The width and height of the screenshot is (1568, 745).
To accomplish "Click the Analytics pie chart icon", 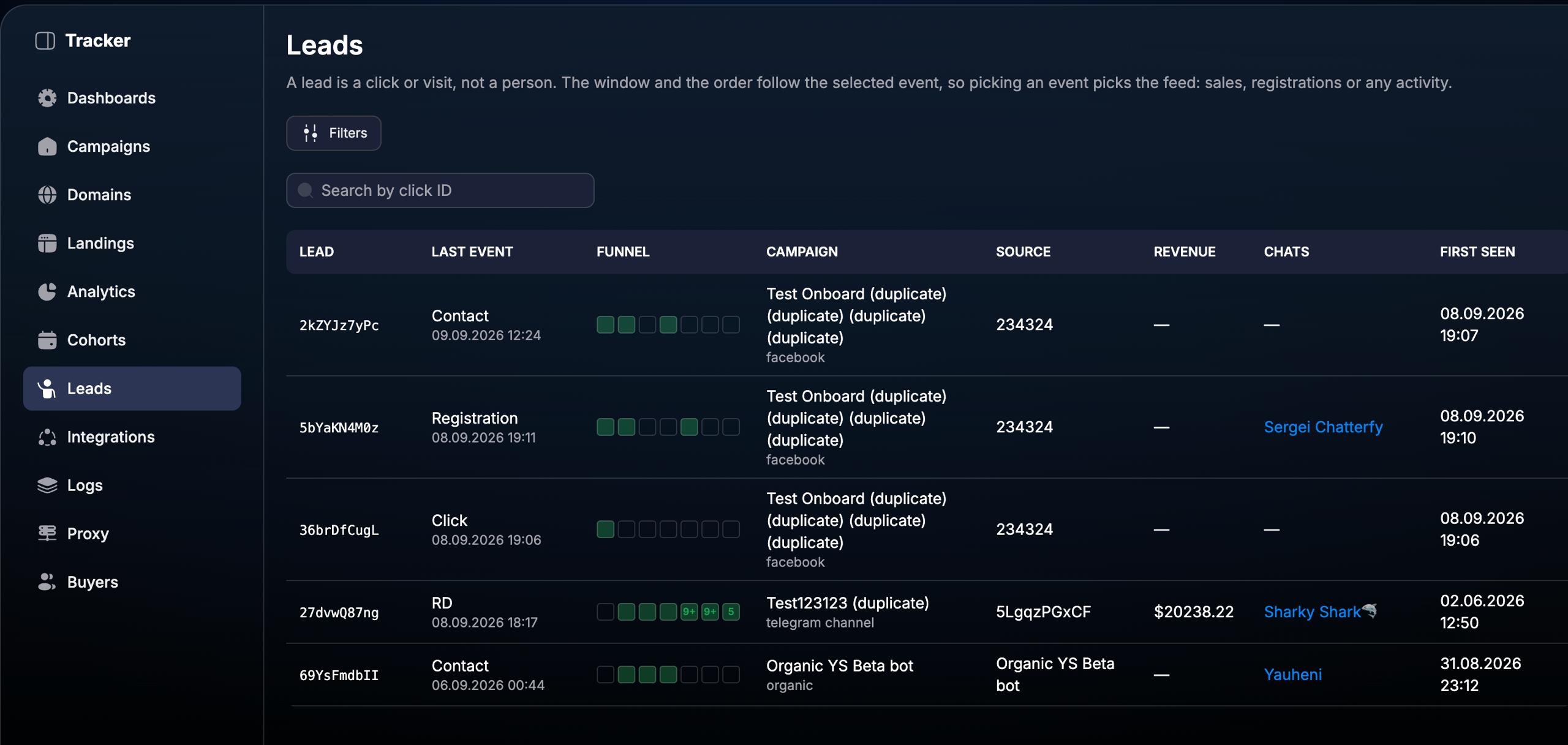I will coord(47,291).
